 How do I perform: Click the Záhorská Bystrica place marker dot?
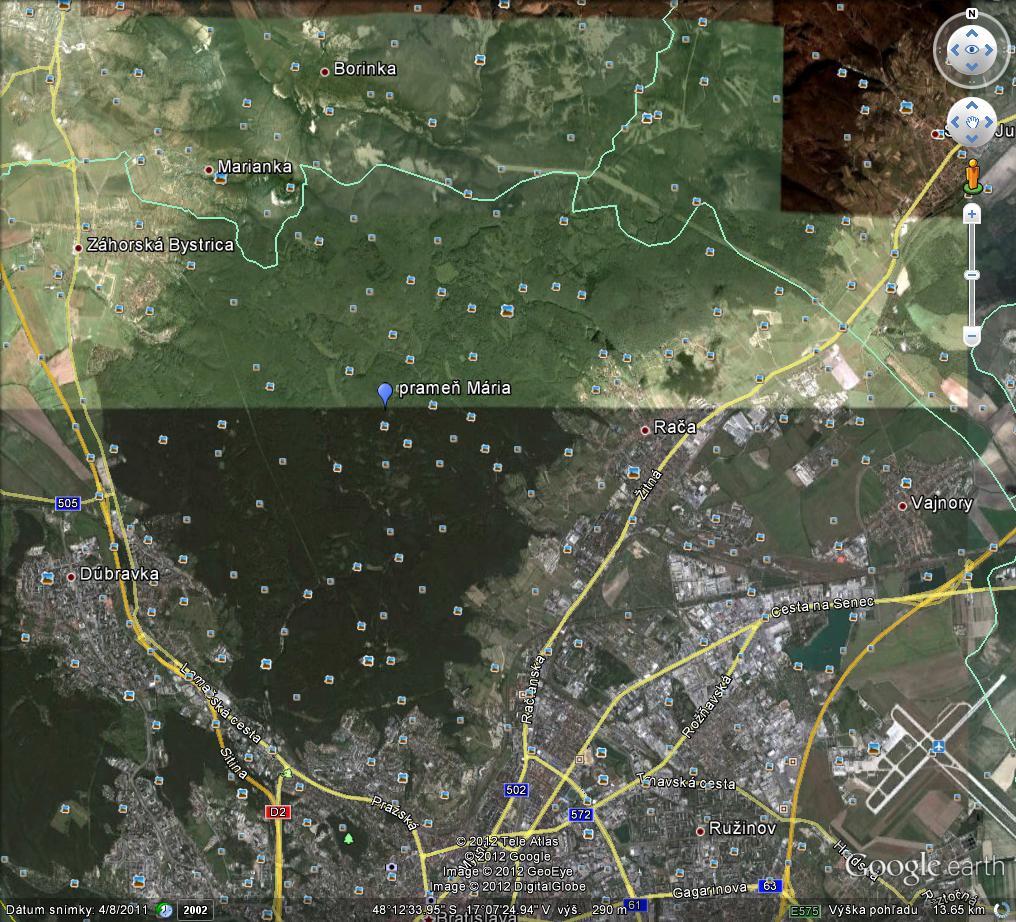click(x=77, y=248)
